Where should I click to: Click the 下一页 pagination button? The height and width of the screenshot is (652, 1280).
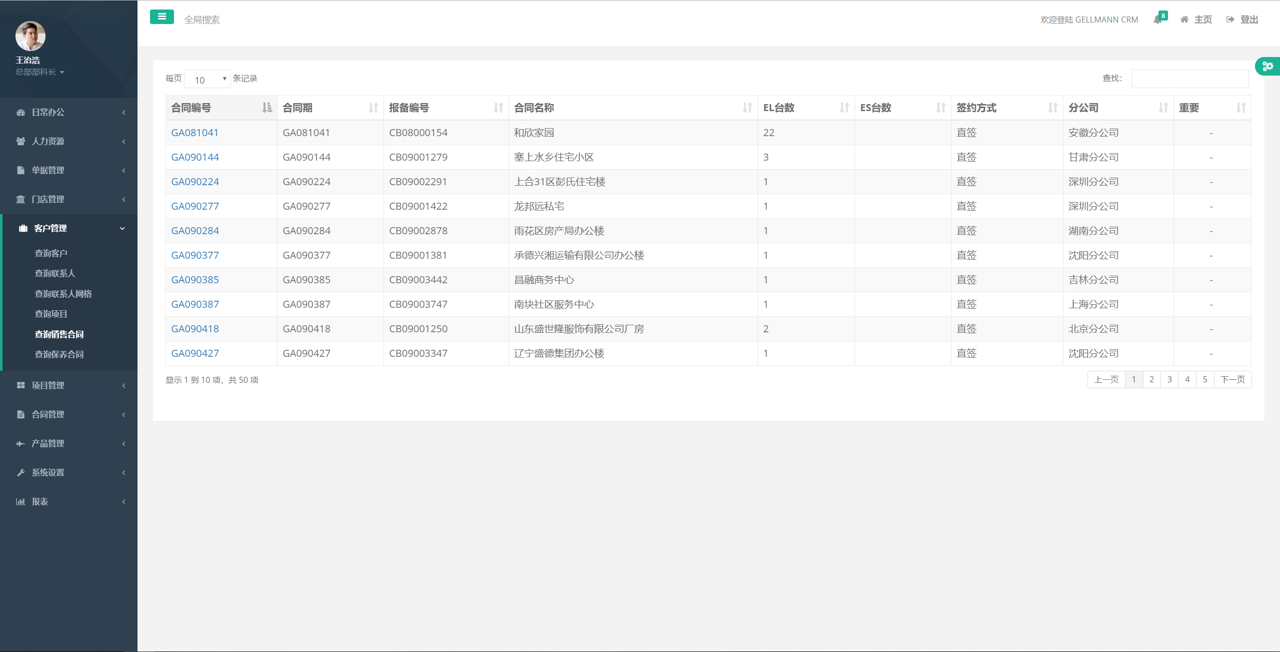[x=1232, y=380]
